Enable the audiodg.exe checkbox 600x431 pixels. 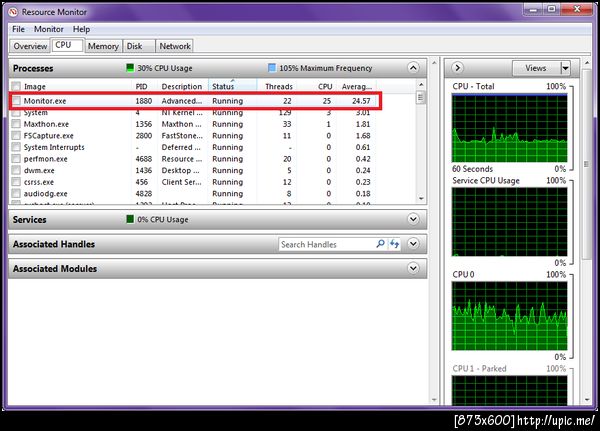pos(16,193)
